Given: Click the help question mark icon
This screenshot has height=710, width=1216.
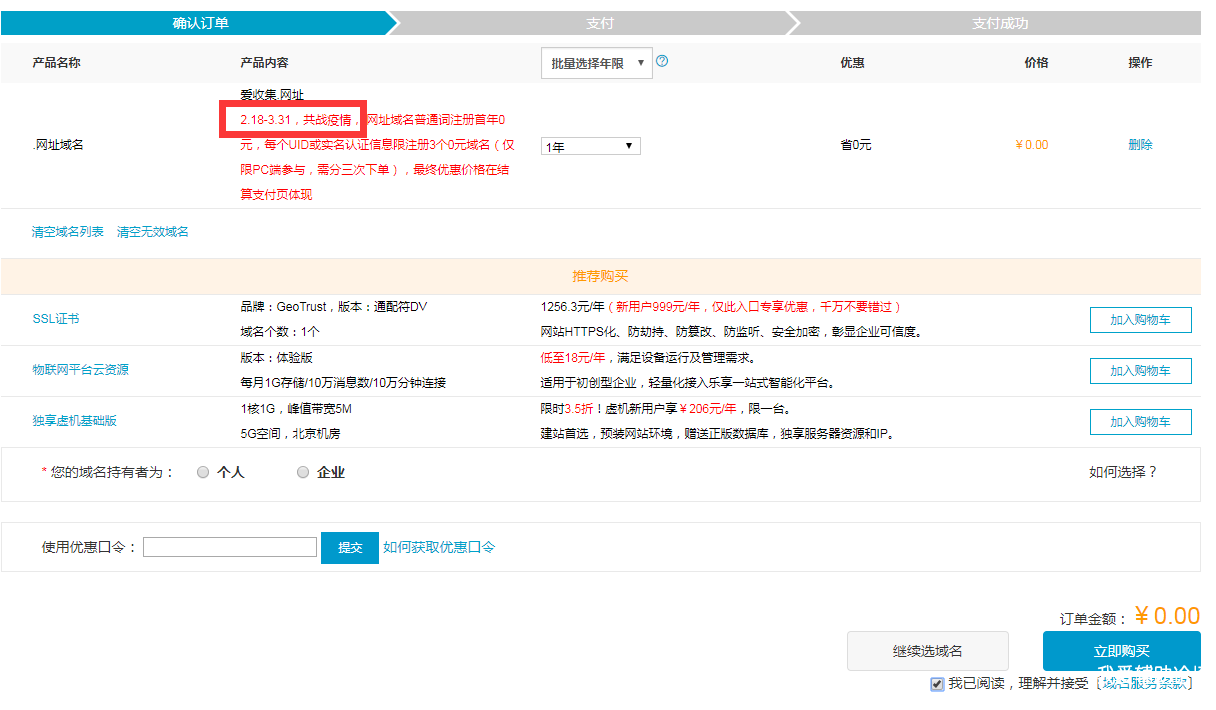Looking at the screenshot, I should pyautogui.click(x=662, y=61).
